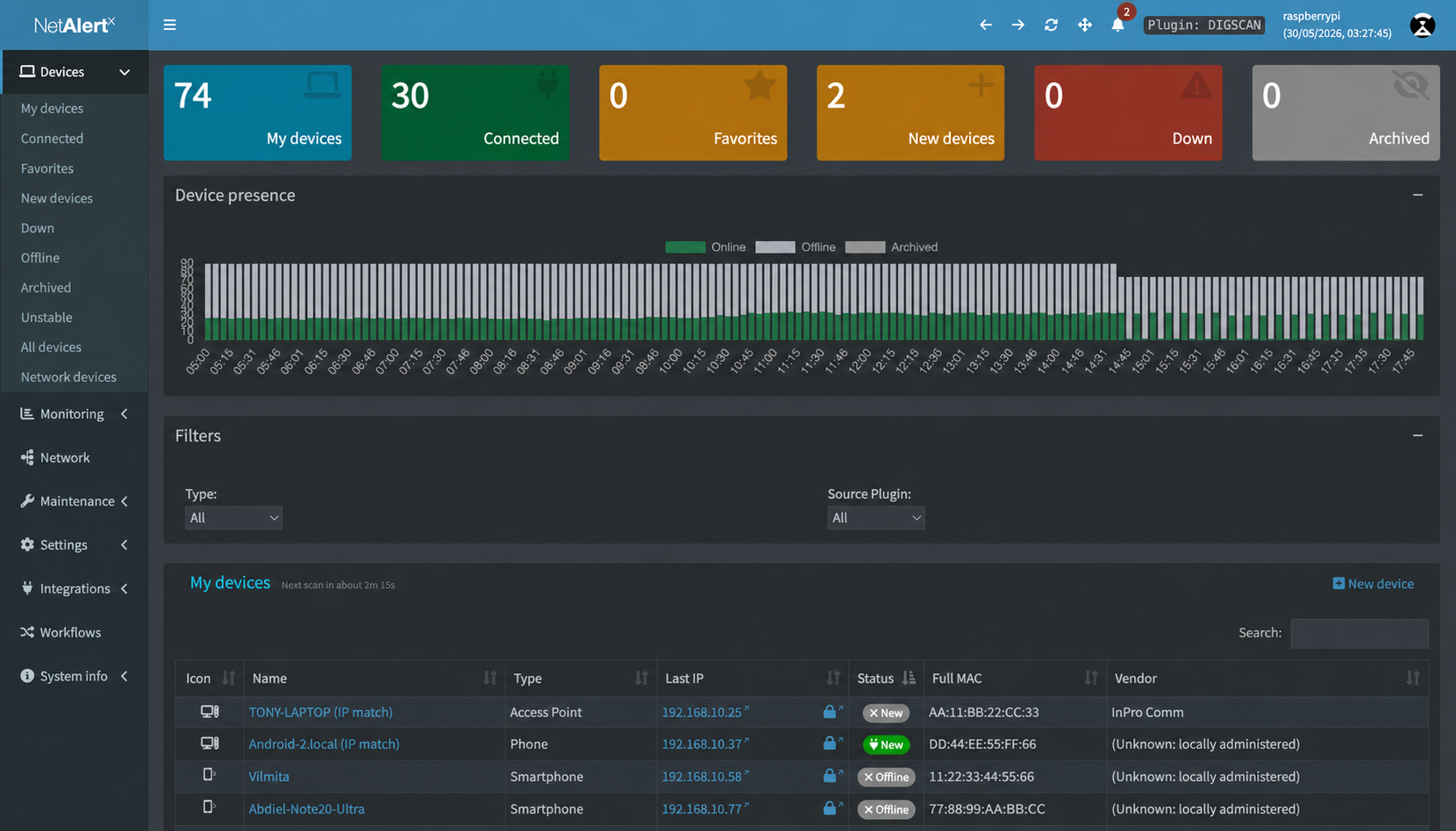Open My devices in the sidebar
Screen dimensions: 1456x831
(53, 109)
